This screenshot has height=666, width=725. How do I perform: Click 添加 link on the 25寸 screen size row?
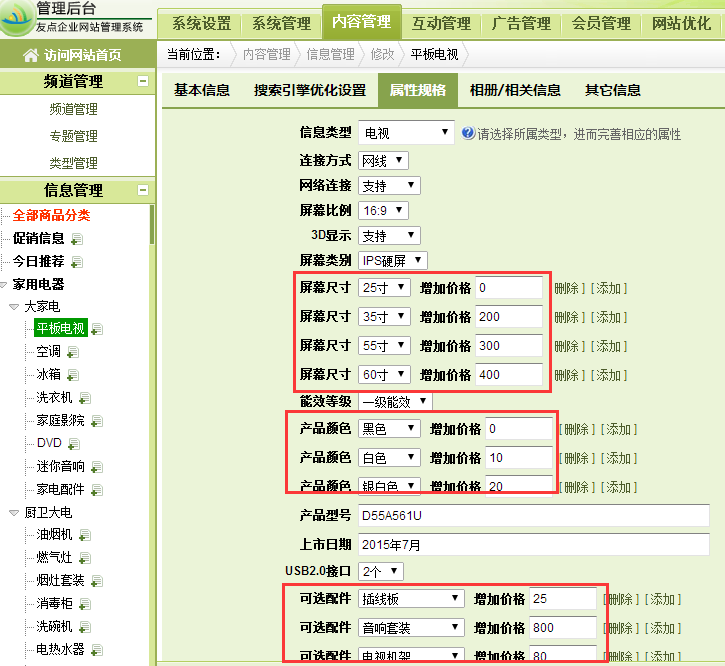610,288
